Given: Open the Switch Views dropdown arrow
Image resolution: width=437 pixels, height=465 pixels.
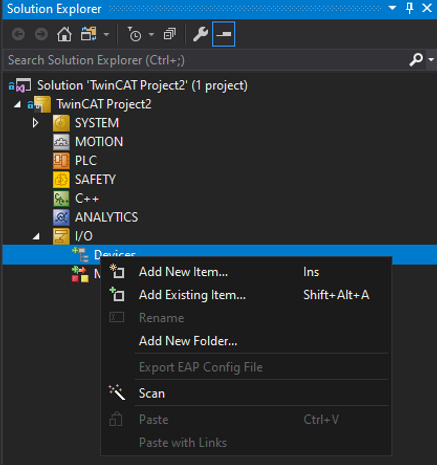Looking at the screenshot, I should pyautogui.click(x=106, y=34).
